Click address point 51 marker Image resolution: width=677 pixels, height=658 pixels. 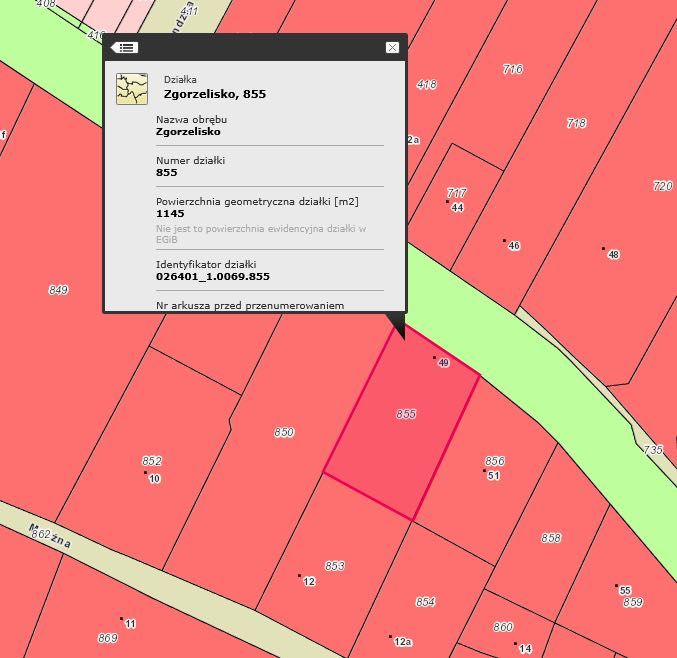(484, 471)
